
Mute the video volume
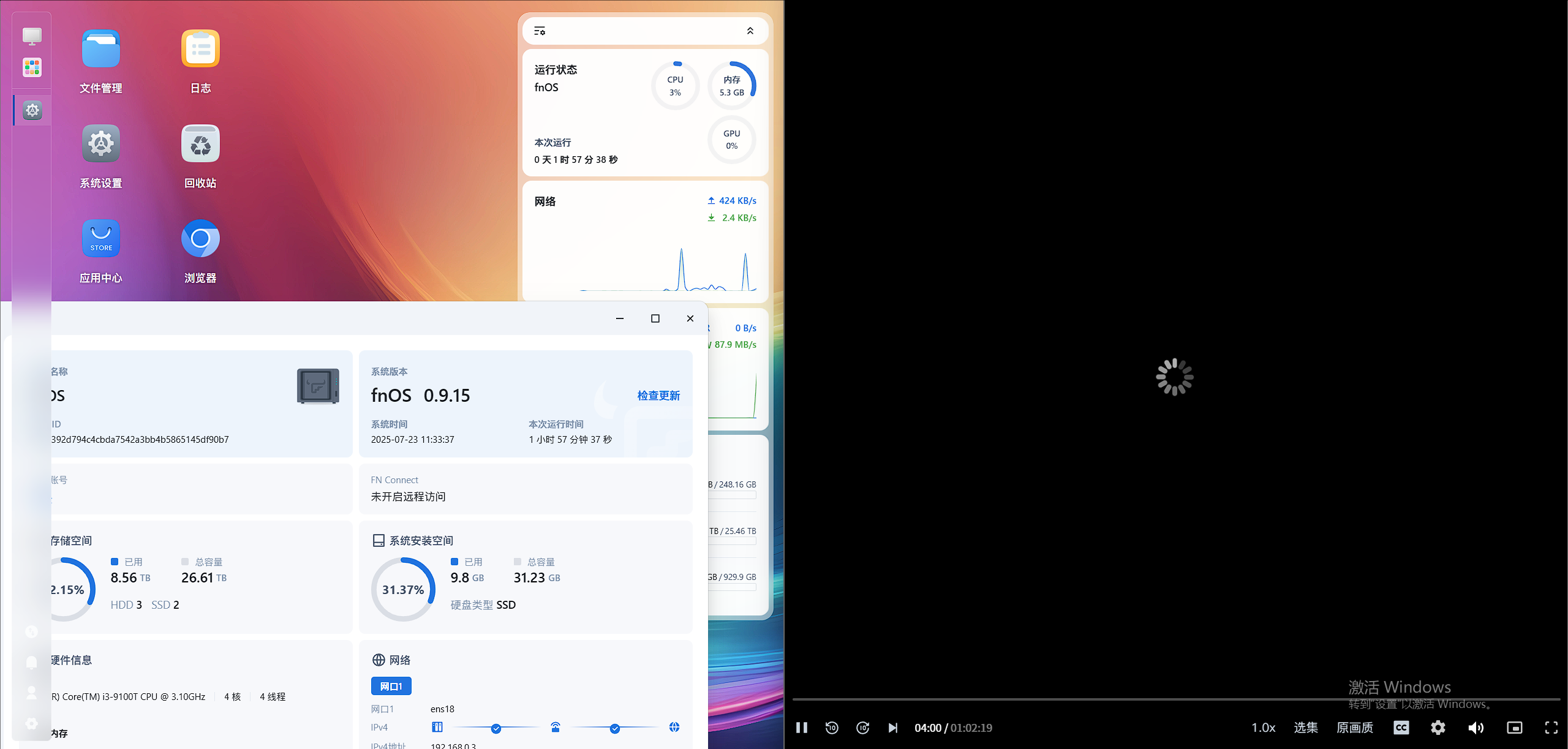(x=1476, y=728)
